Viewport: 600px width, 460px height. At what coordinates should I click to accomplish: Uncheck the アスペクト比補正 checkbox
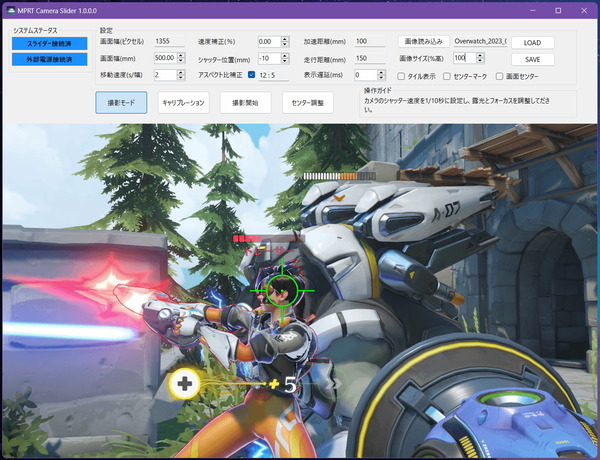point(251,75)
